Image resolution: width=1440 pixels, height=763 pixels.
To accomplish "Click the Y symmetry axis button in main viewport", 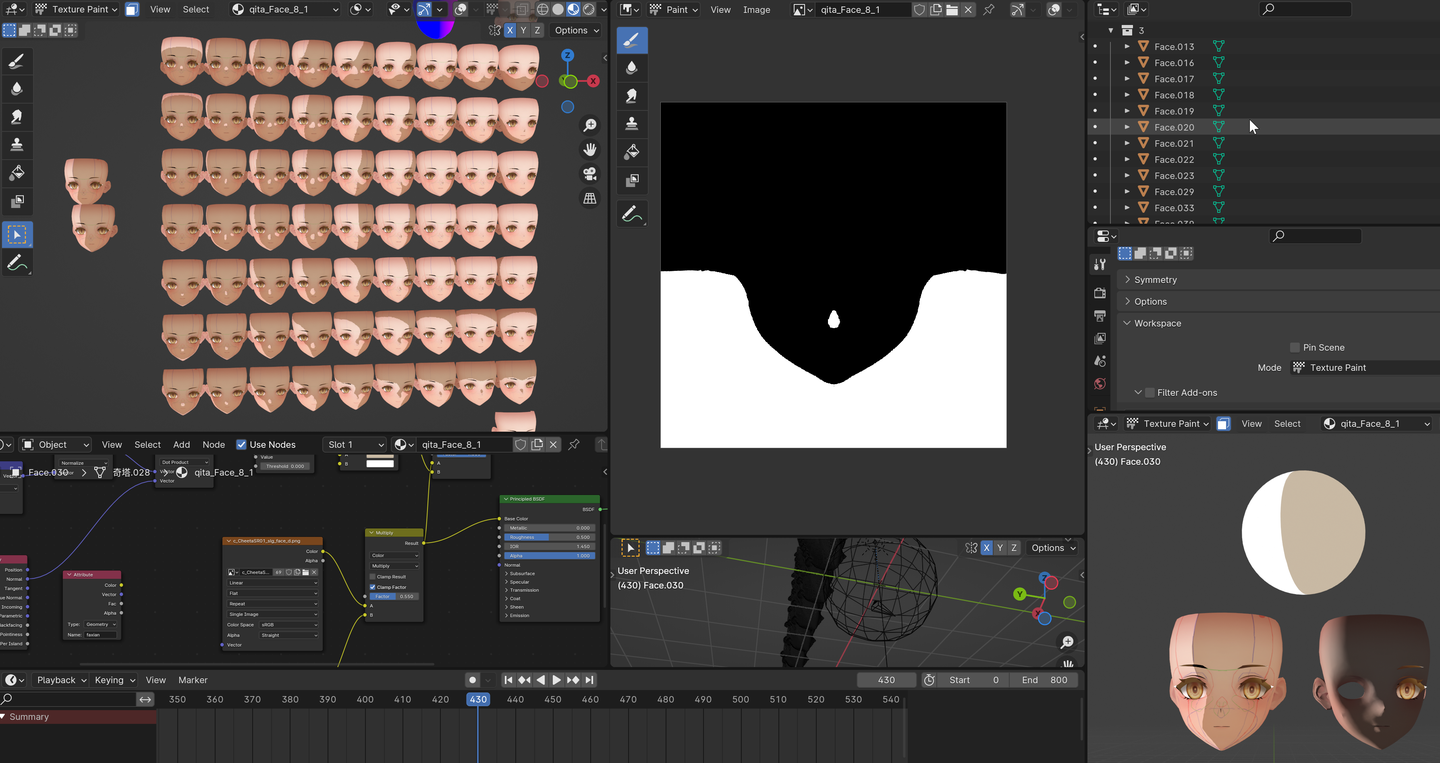I will (x=525, y=31).
